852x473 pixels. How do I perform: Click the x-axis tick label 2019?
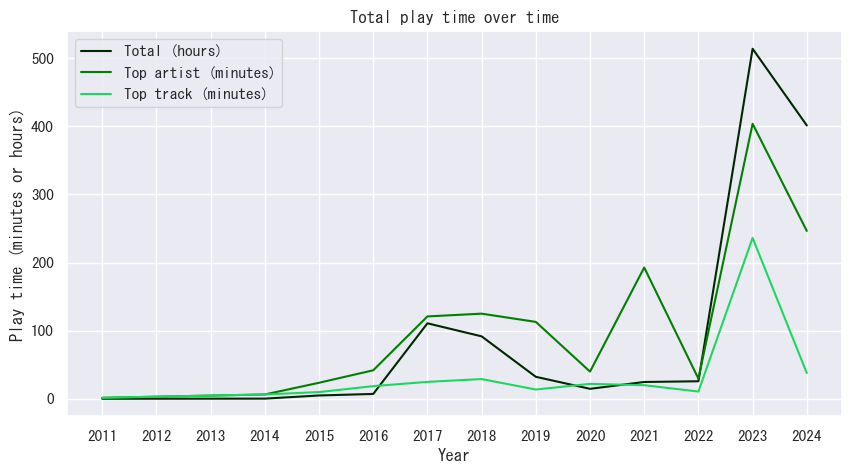point(536,436)
